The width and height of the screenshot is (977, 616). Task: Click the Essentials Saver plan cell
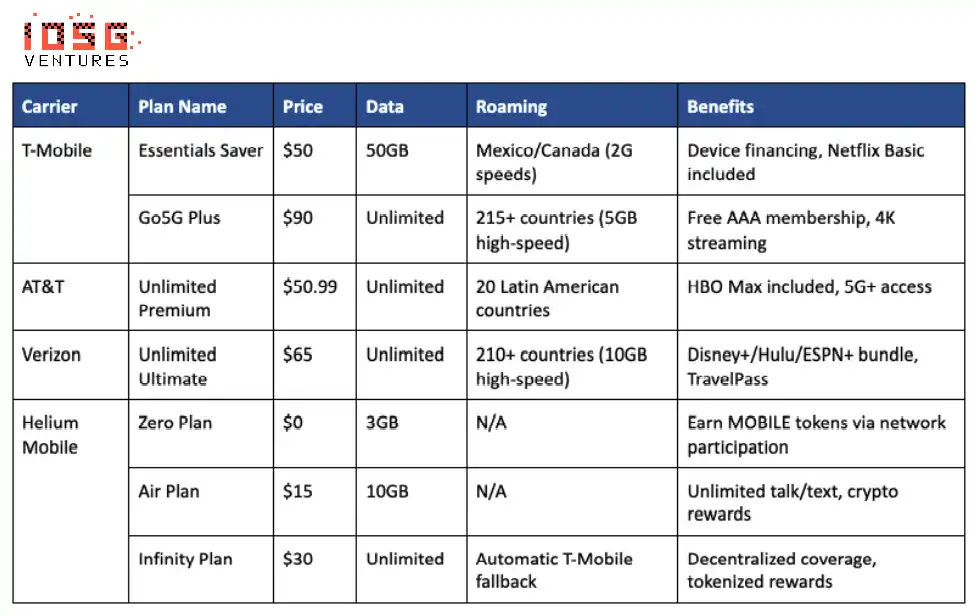(x=201, y=151)
